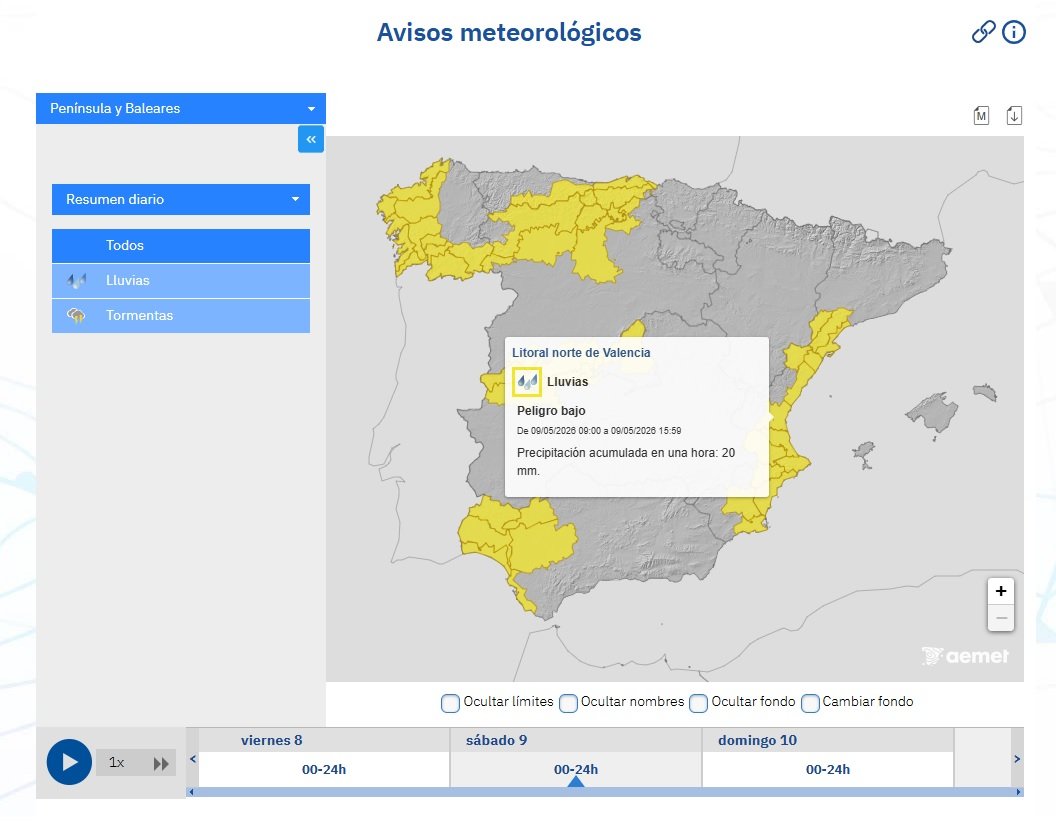
Task: Click the 'domingo 10' day header
Action: tap(757, 740)
